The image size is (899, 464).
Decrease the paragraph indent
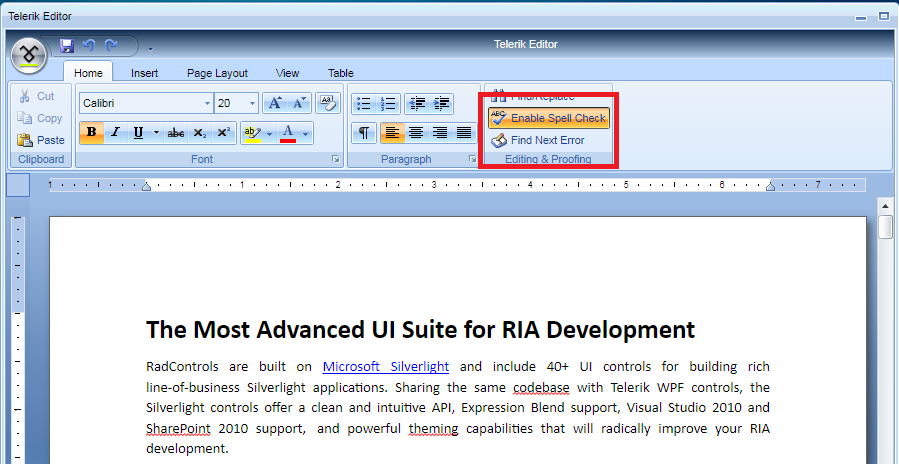click(x=417, y=104)
